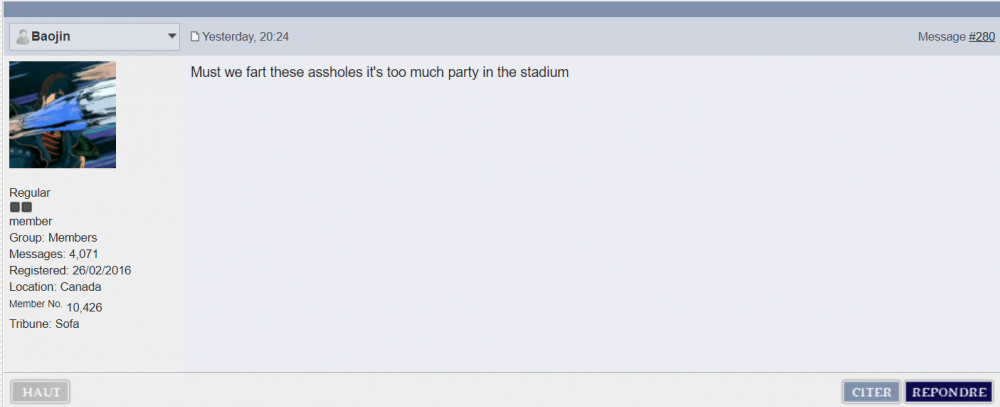Expand the arrow on the username box
The image size is (1000, 407).
point(172,37)
